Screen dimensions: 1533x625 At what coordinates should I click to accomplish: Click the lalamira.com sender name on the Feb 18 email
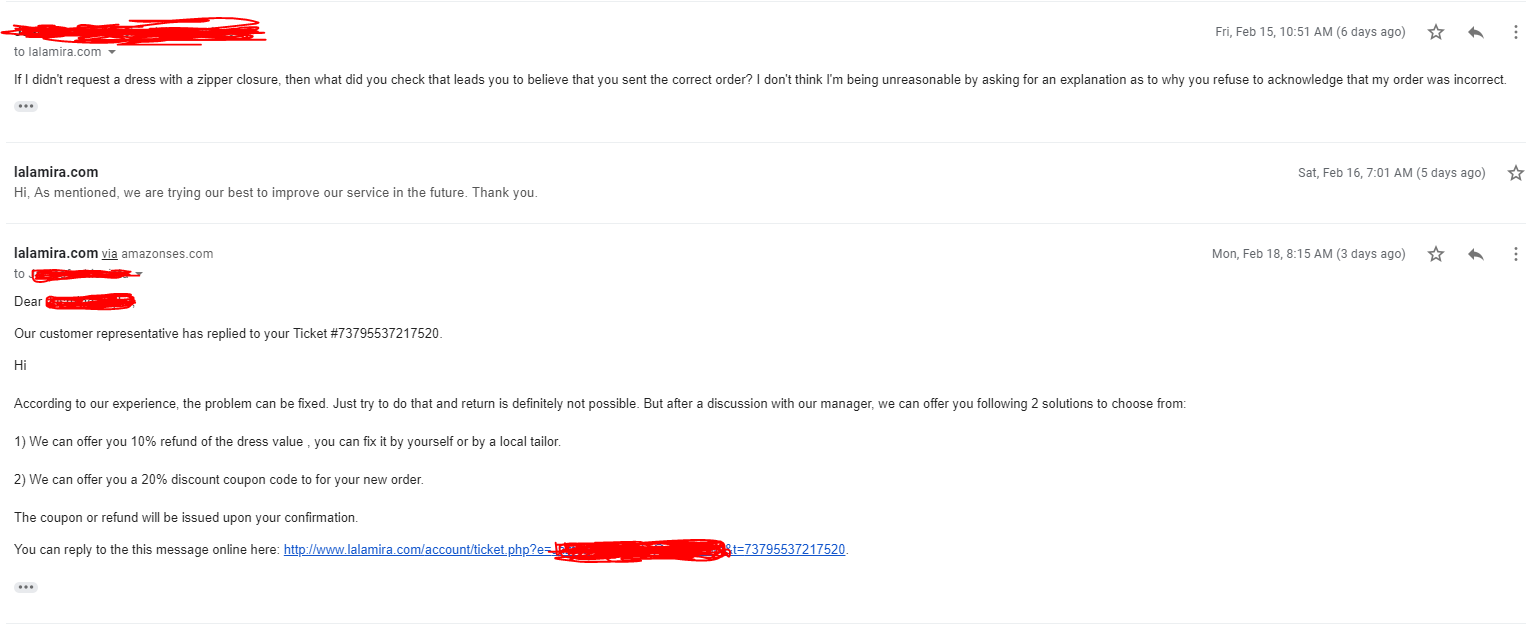pyautogui.click(x=56, y=253)
